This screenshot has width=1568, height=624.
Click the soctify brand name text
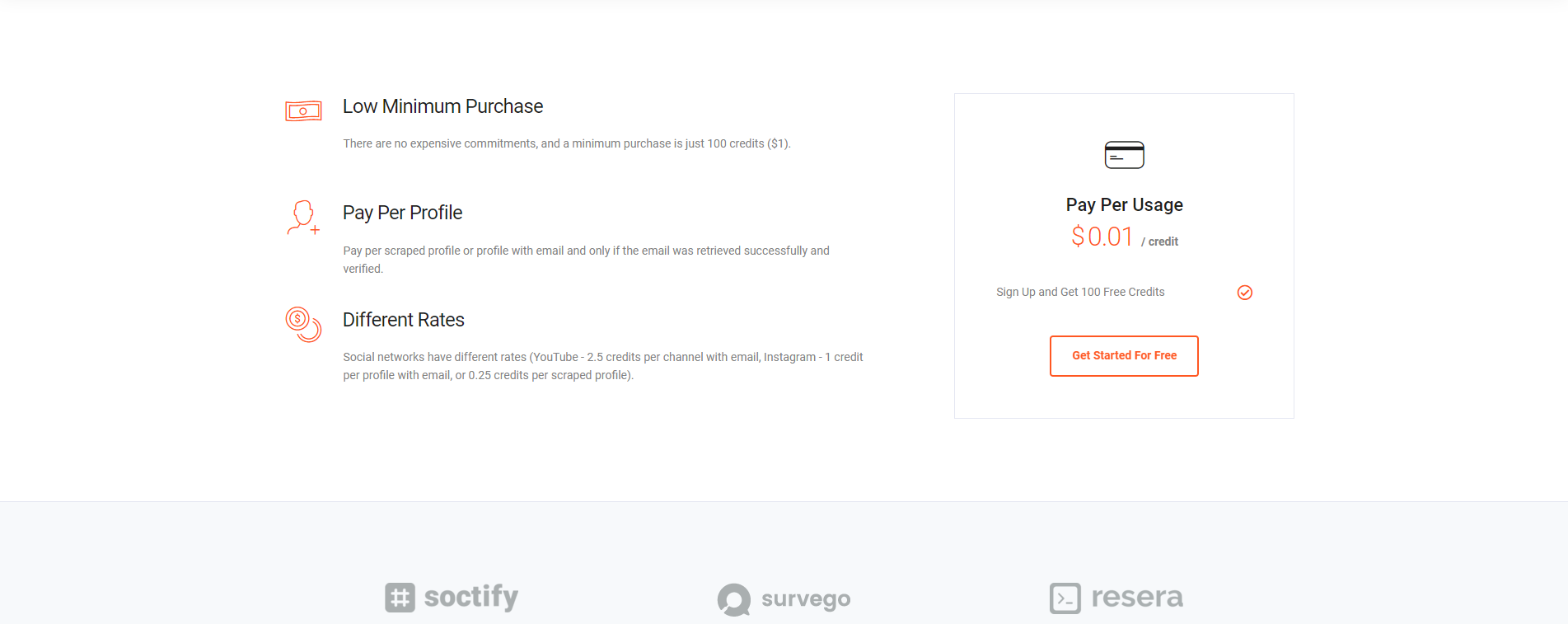coord(471,597)
